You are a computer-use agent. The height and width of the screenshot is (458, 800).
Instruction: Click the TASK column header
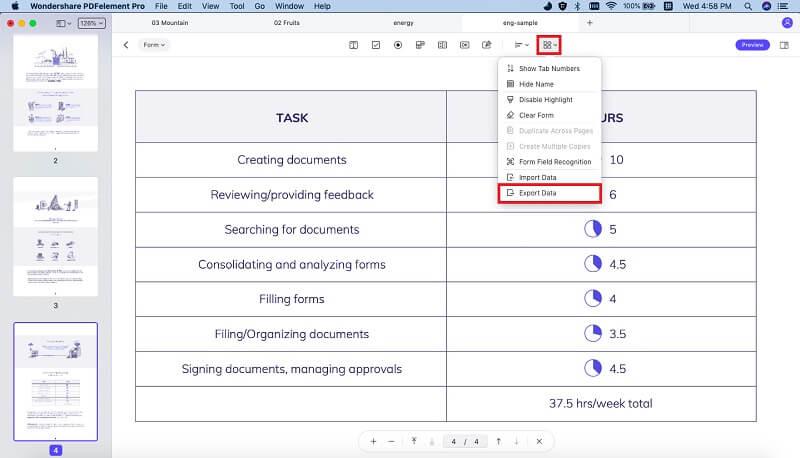click(291, 117)
